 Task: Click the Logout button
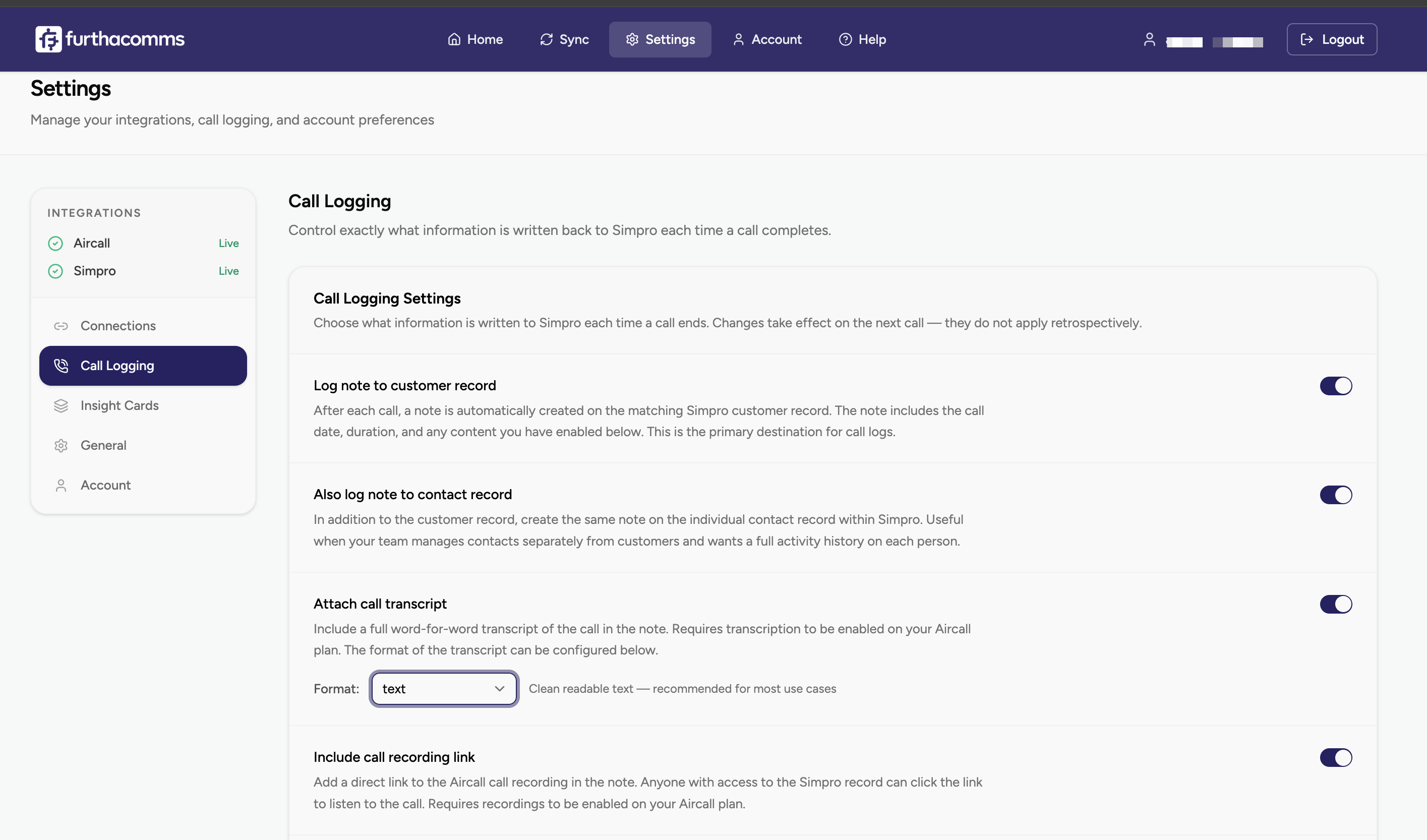click(1332, 39)
